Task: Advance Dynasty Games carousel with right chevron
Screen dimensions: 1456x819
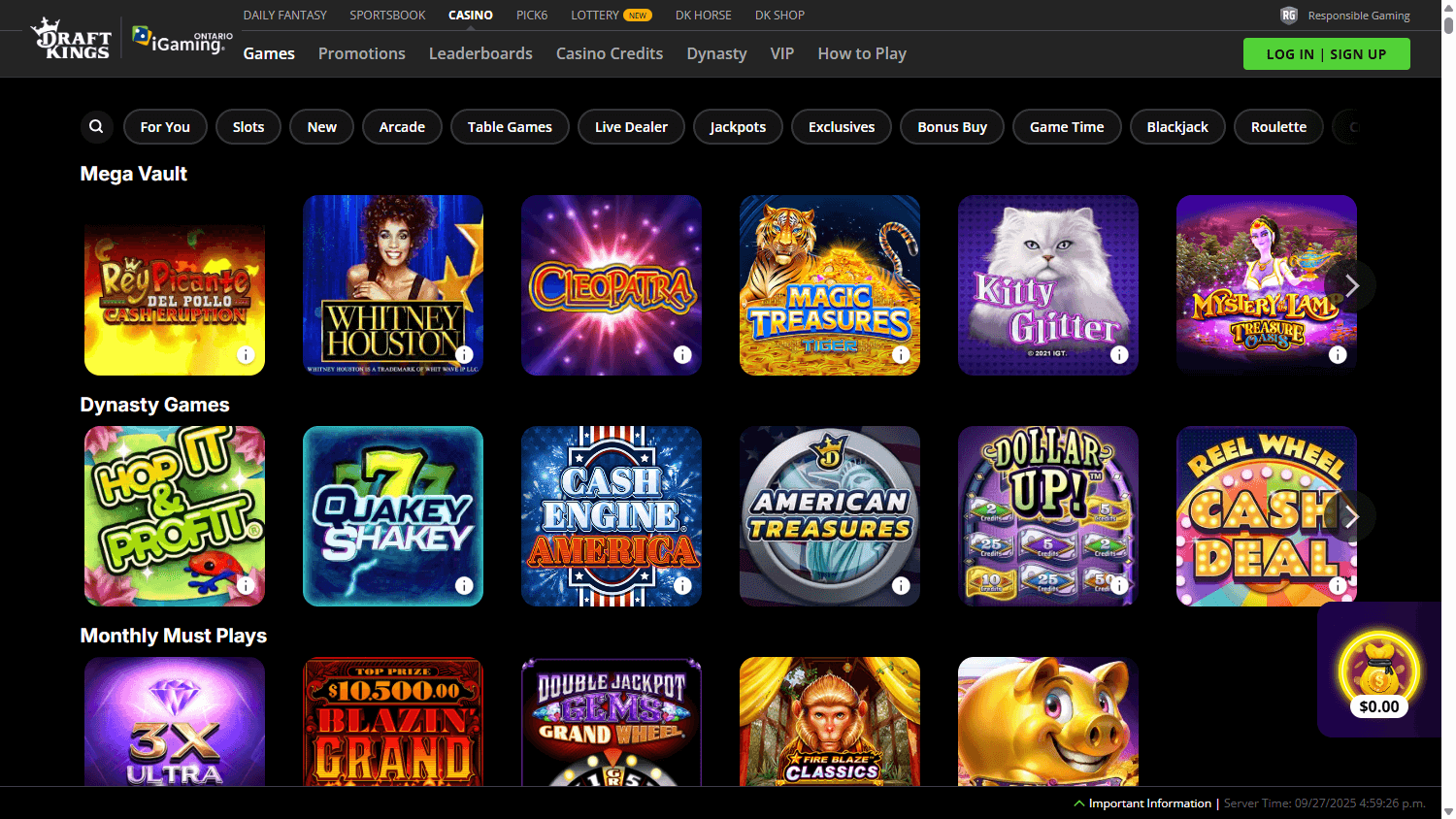Action: pyautogui.click(x=1351, y=517)
